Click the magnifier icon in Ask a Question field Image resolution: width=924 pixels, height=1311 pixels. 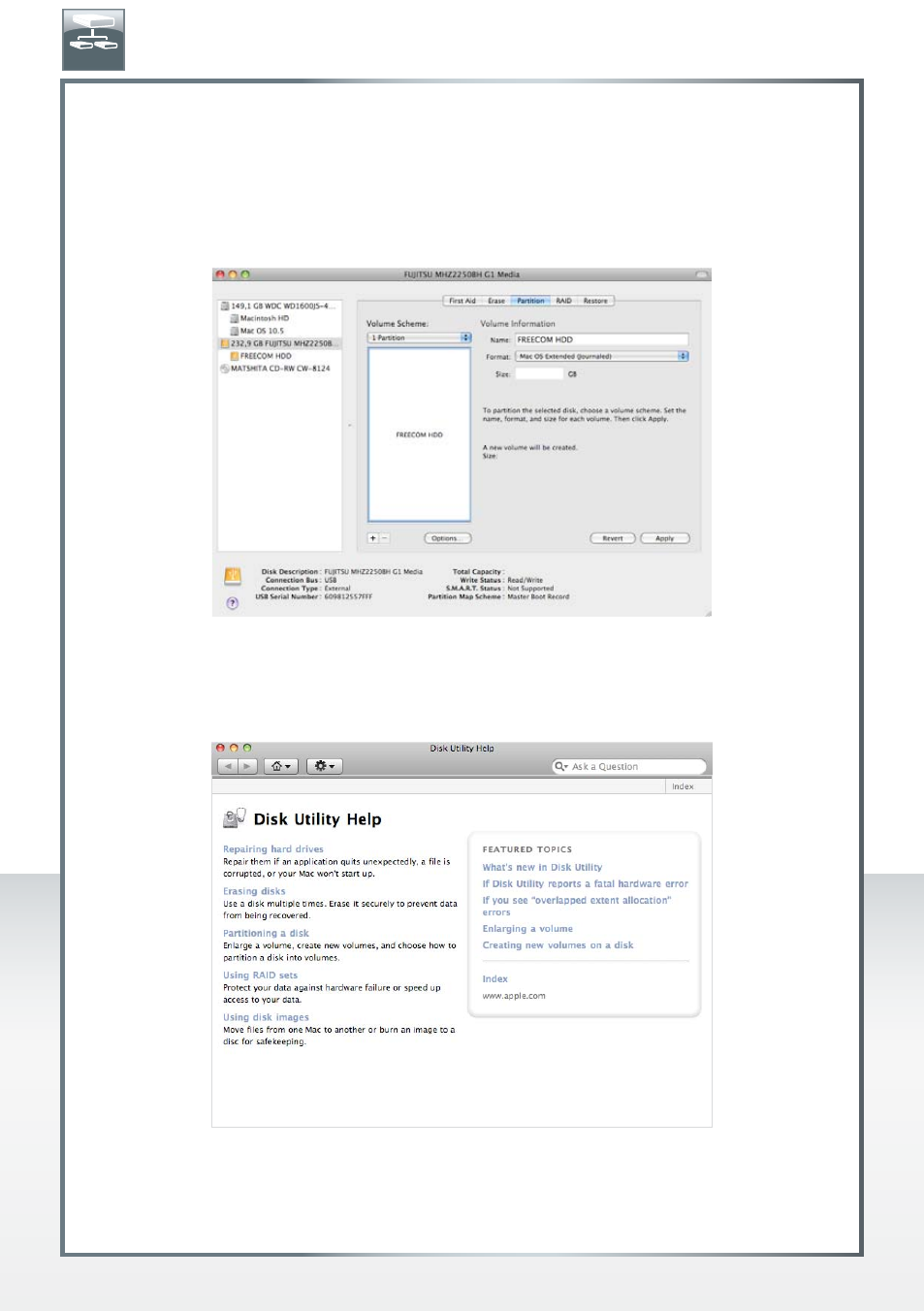point(560,766)
